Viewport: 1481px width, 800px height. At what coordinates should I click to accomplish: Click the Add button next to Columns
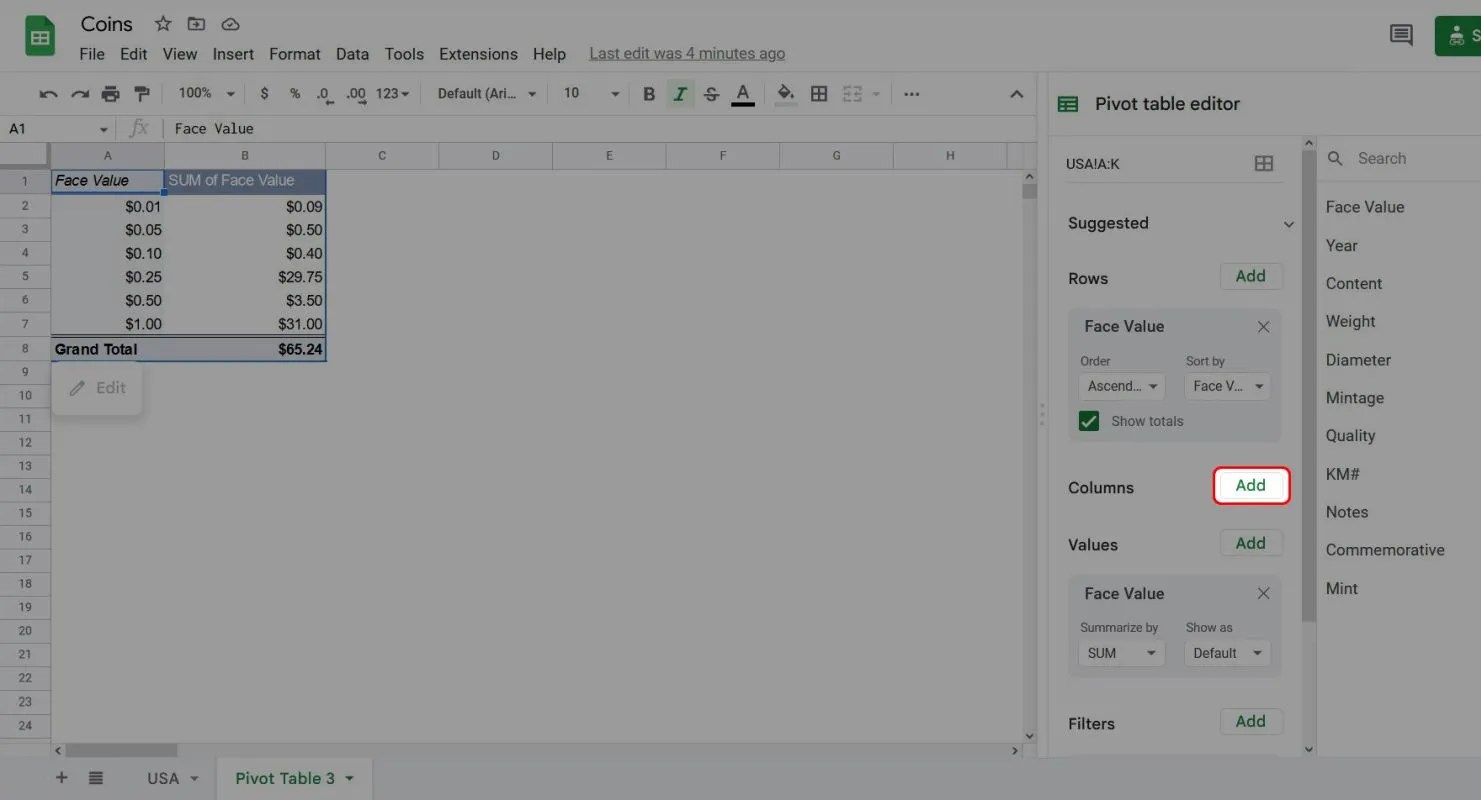[1251, 486]
